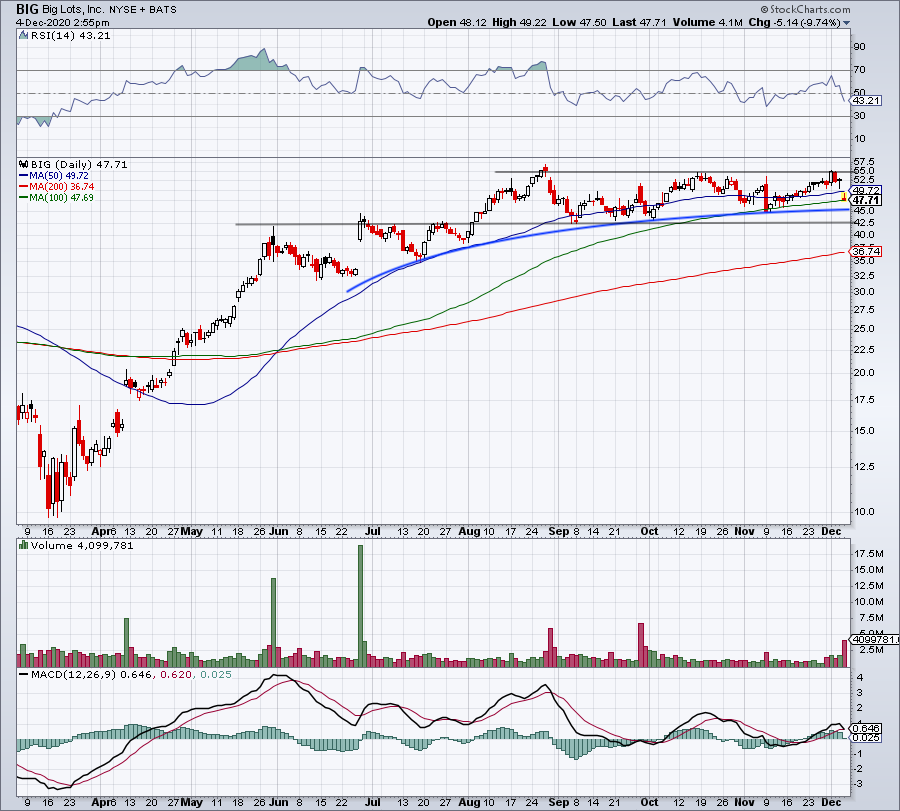The image size is (900, 811).
Task: Click the May label on price chart date axis
Action: pos(191,531)
